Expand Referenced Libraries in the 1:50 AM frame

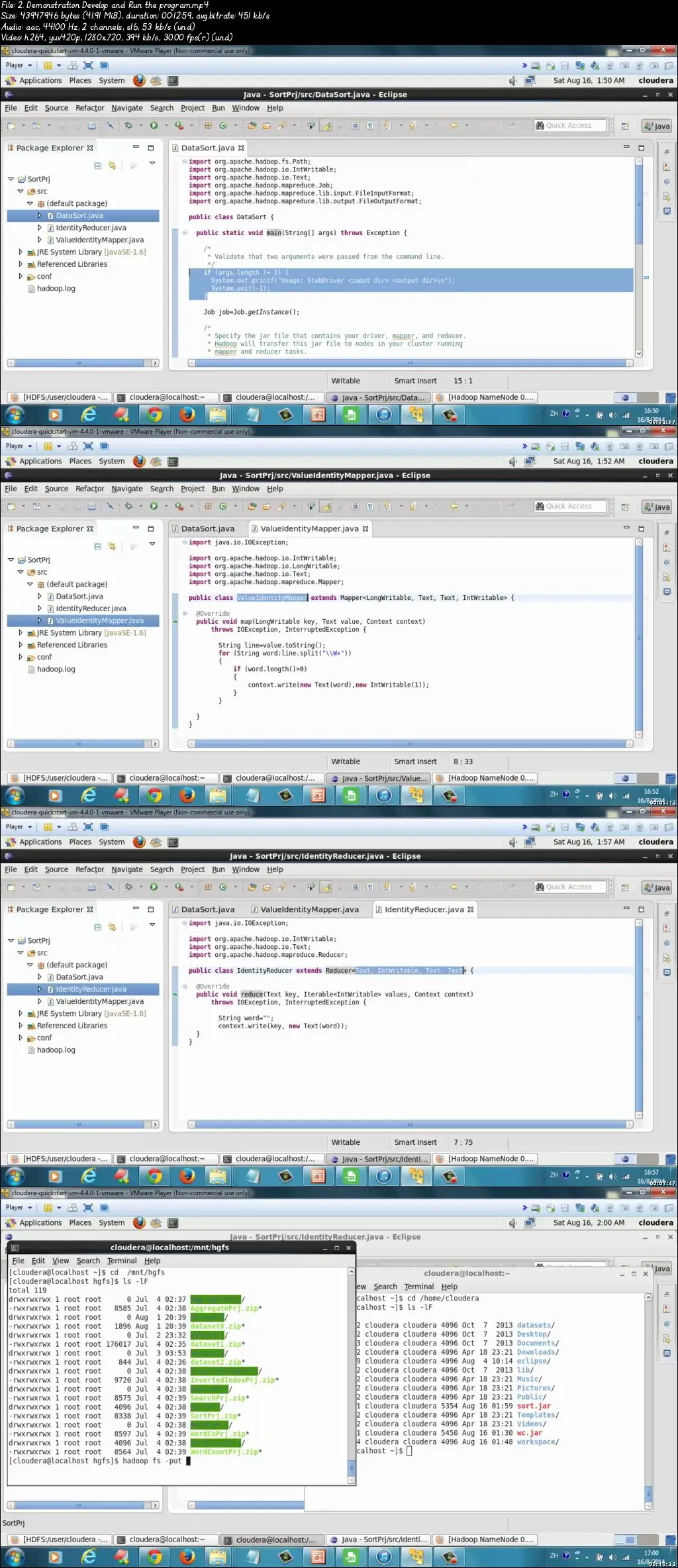pyautogui.click(x=21, y=264)
